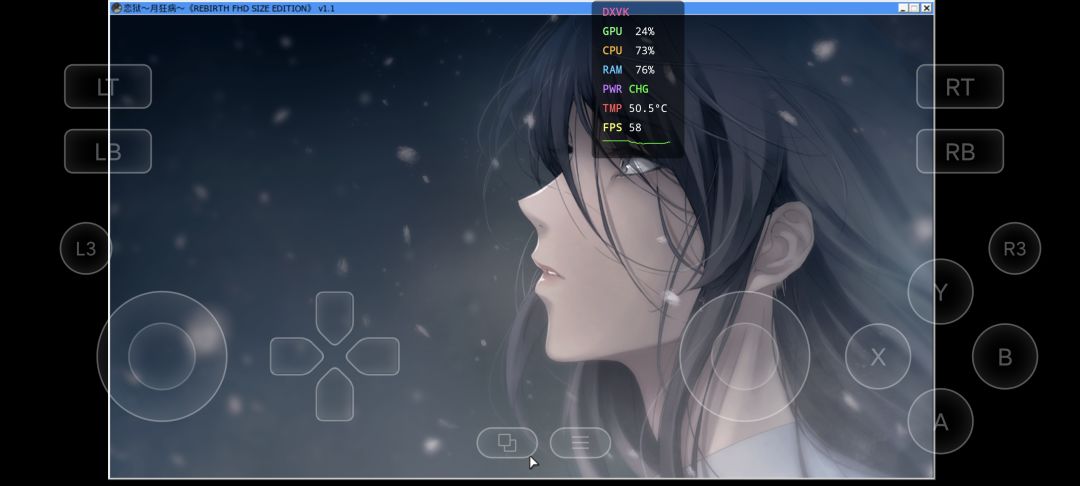Click the GPU 24% readout

628,32
